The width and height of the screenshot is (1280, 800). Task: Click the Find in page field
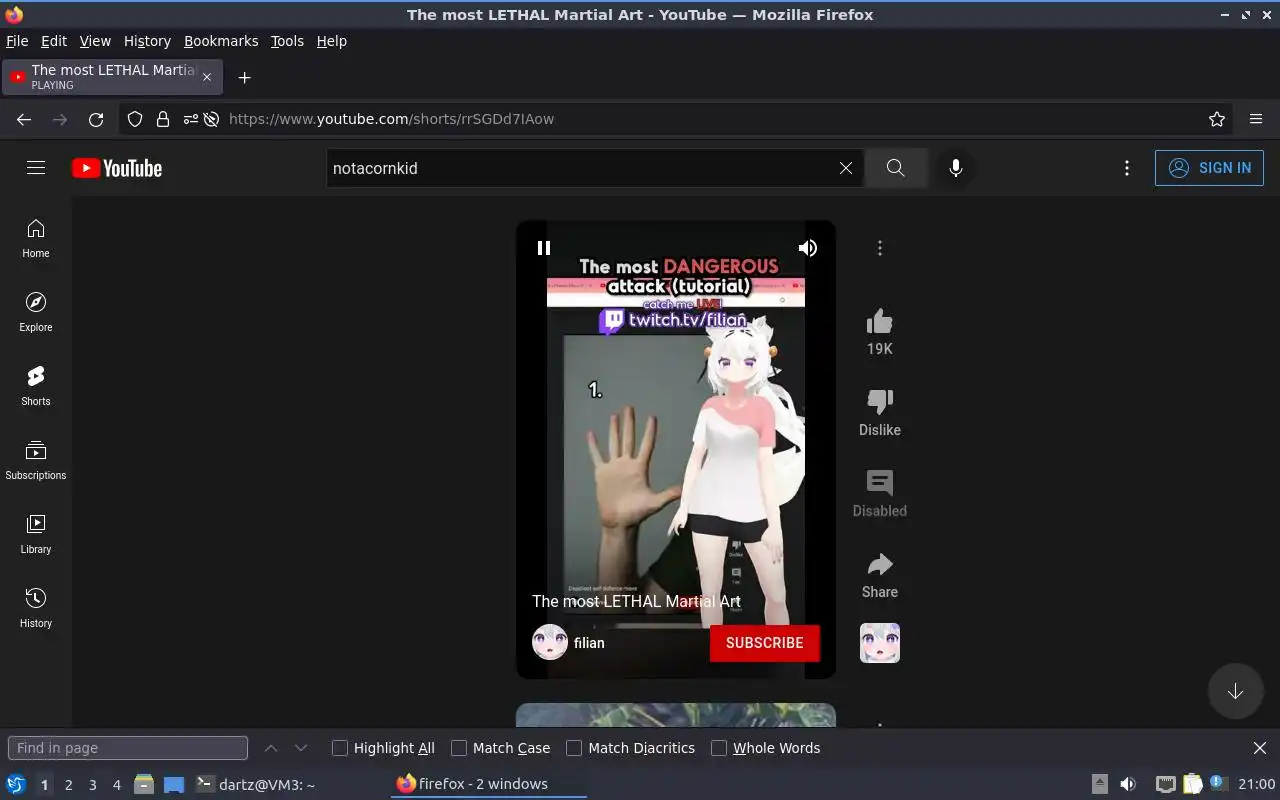coord(128,748)
